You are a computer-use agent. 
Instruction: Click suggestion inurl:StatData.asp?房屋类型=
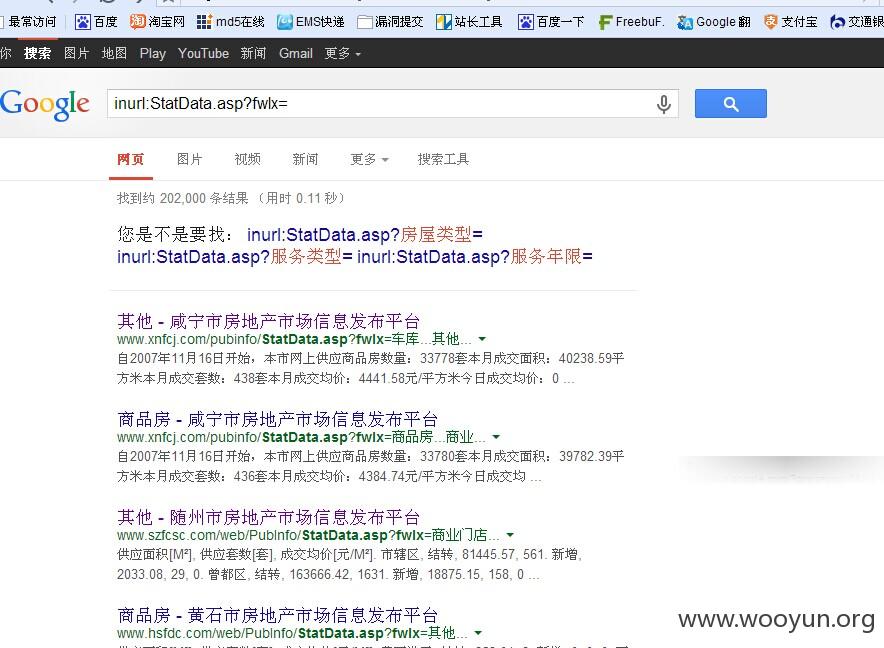pyautogui.click(x=365, y=235)
